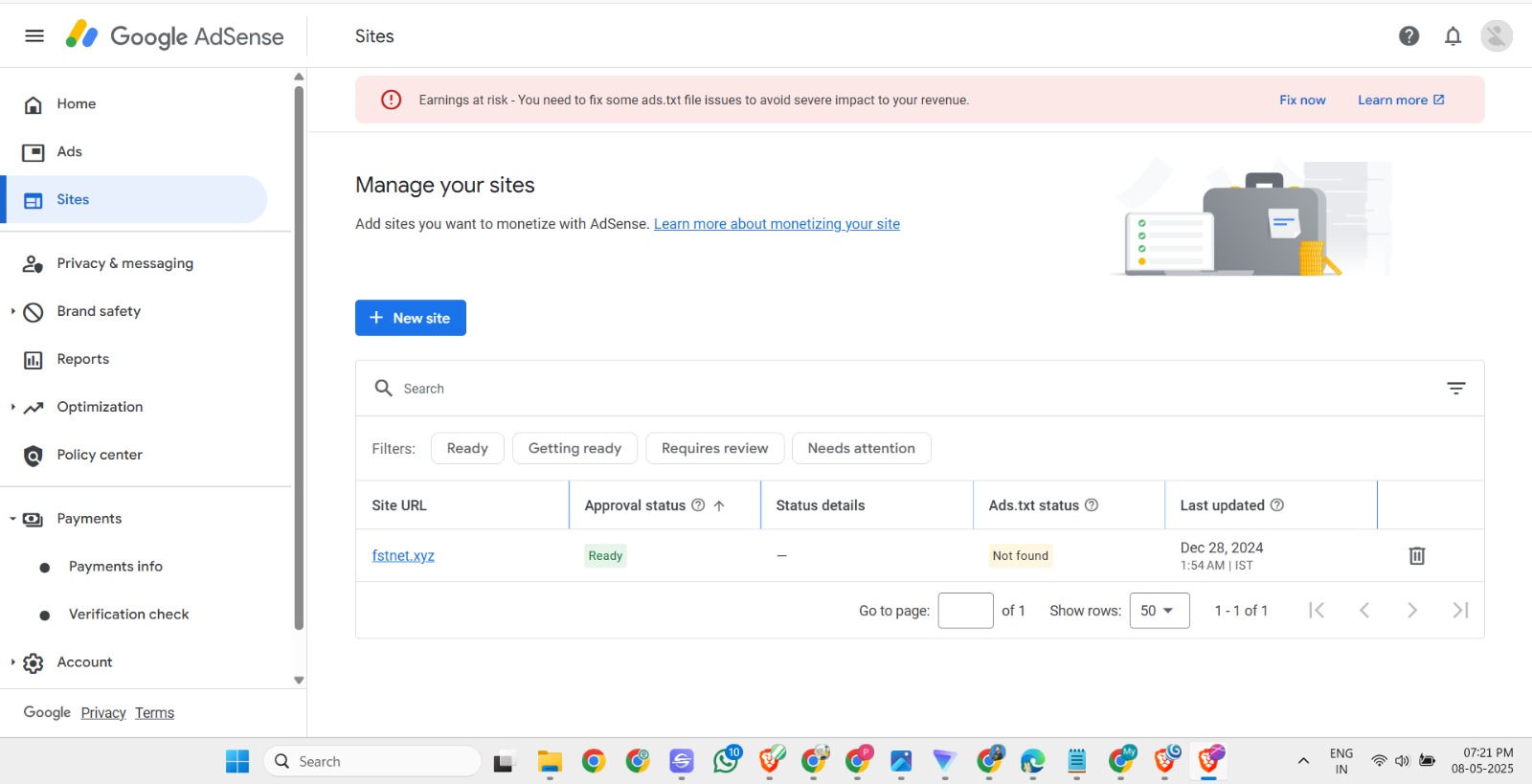Click the ENG IN language indicator

point(1341,761)
